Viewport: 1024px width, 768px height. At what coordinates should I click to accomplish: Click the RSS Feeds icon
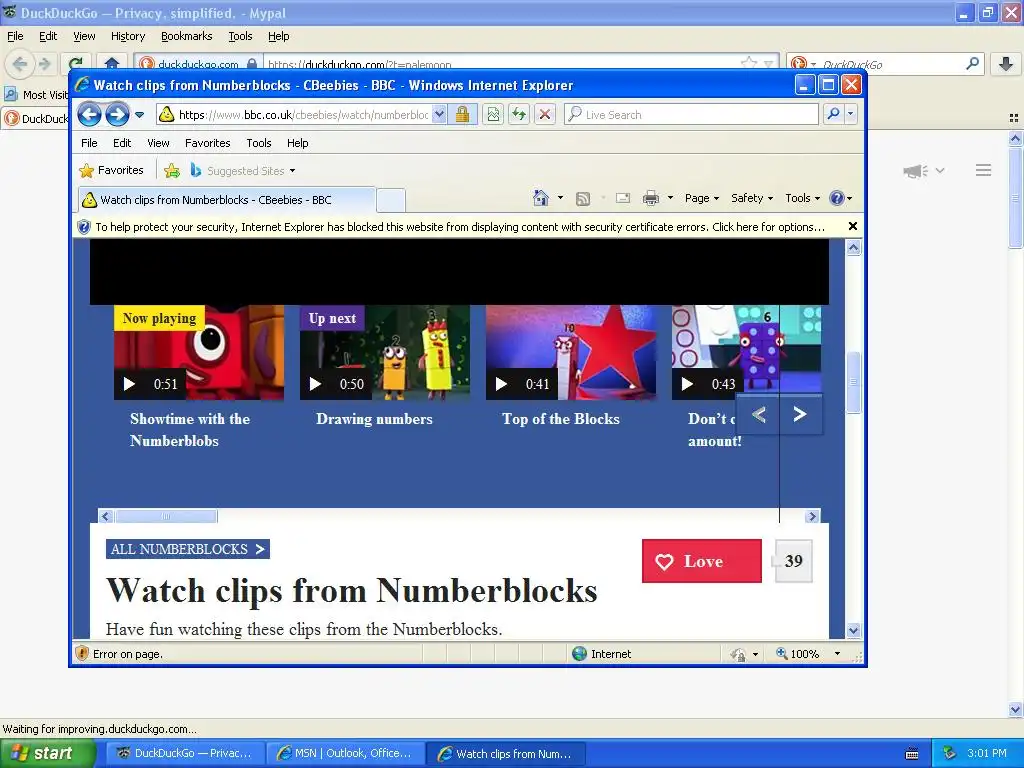coord(583,199)
